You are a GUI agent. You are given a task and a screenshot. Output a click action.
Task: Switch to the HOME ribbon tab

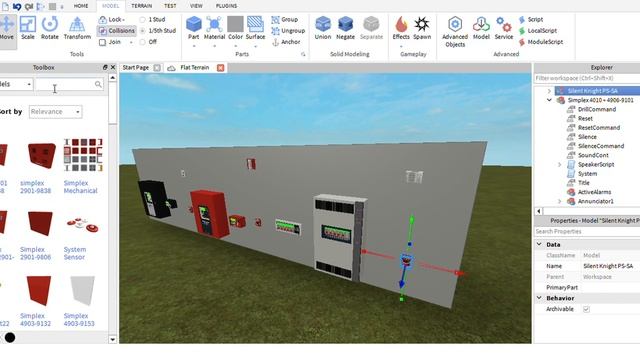(81, 6)
